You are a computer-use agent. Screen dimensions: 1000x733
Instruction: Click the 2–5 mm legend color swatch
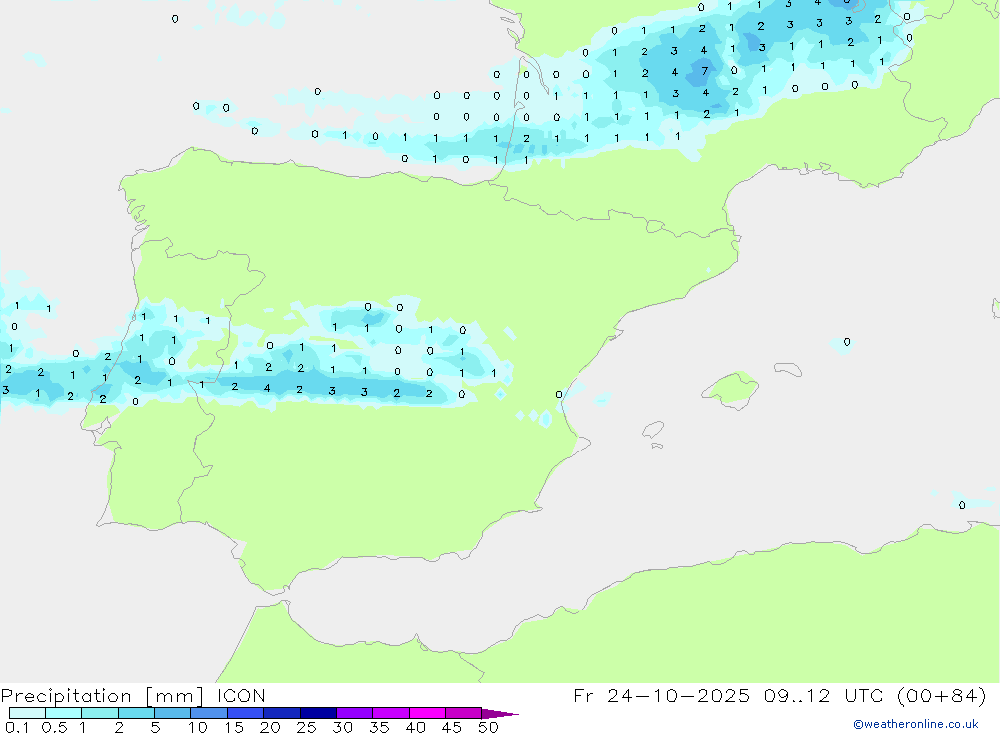[x=136, y=713]
